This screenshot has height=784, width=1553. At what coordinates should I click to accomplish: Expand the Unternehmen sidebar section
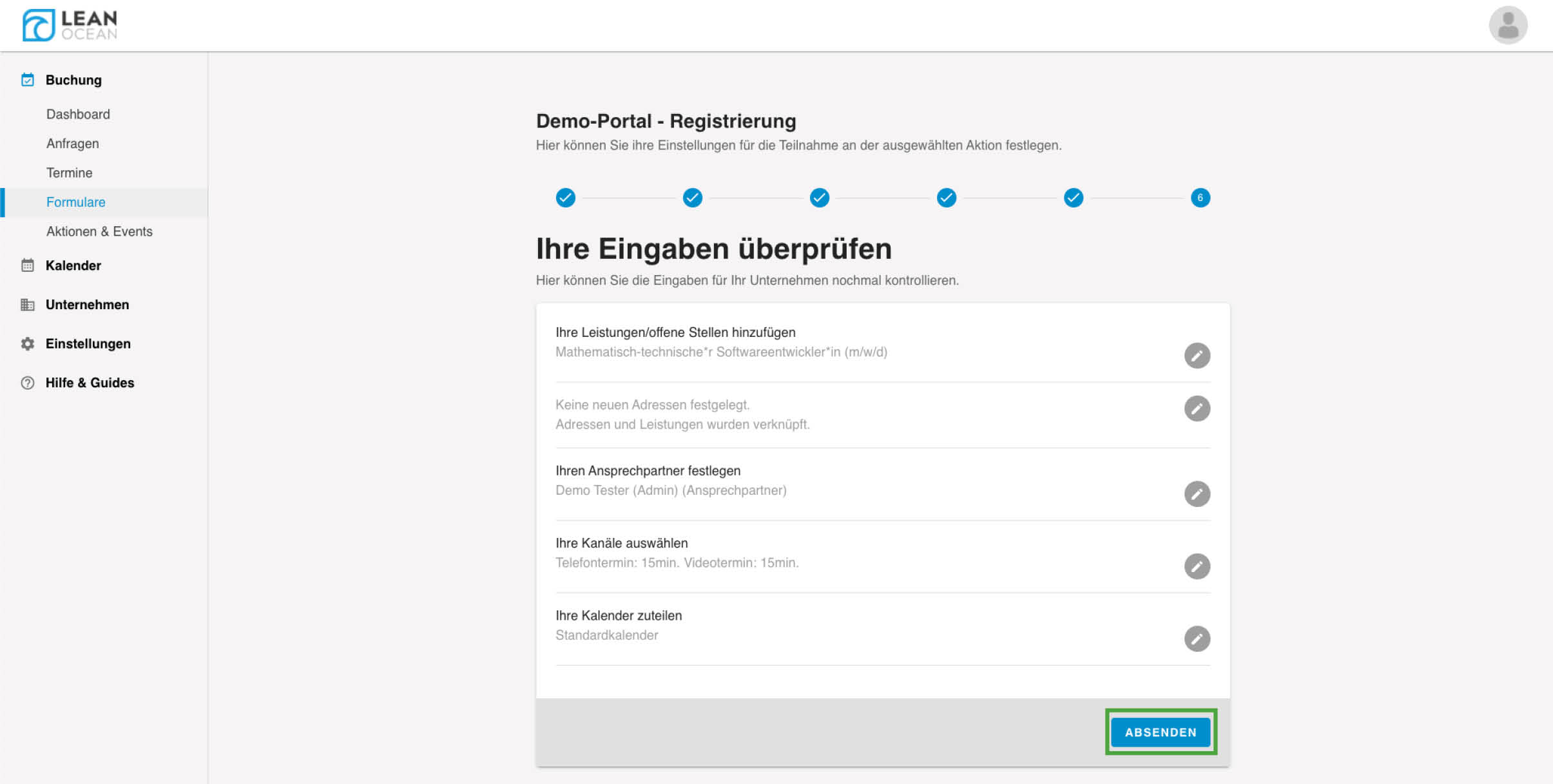click(87, 305)
